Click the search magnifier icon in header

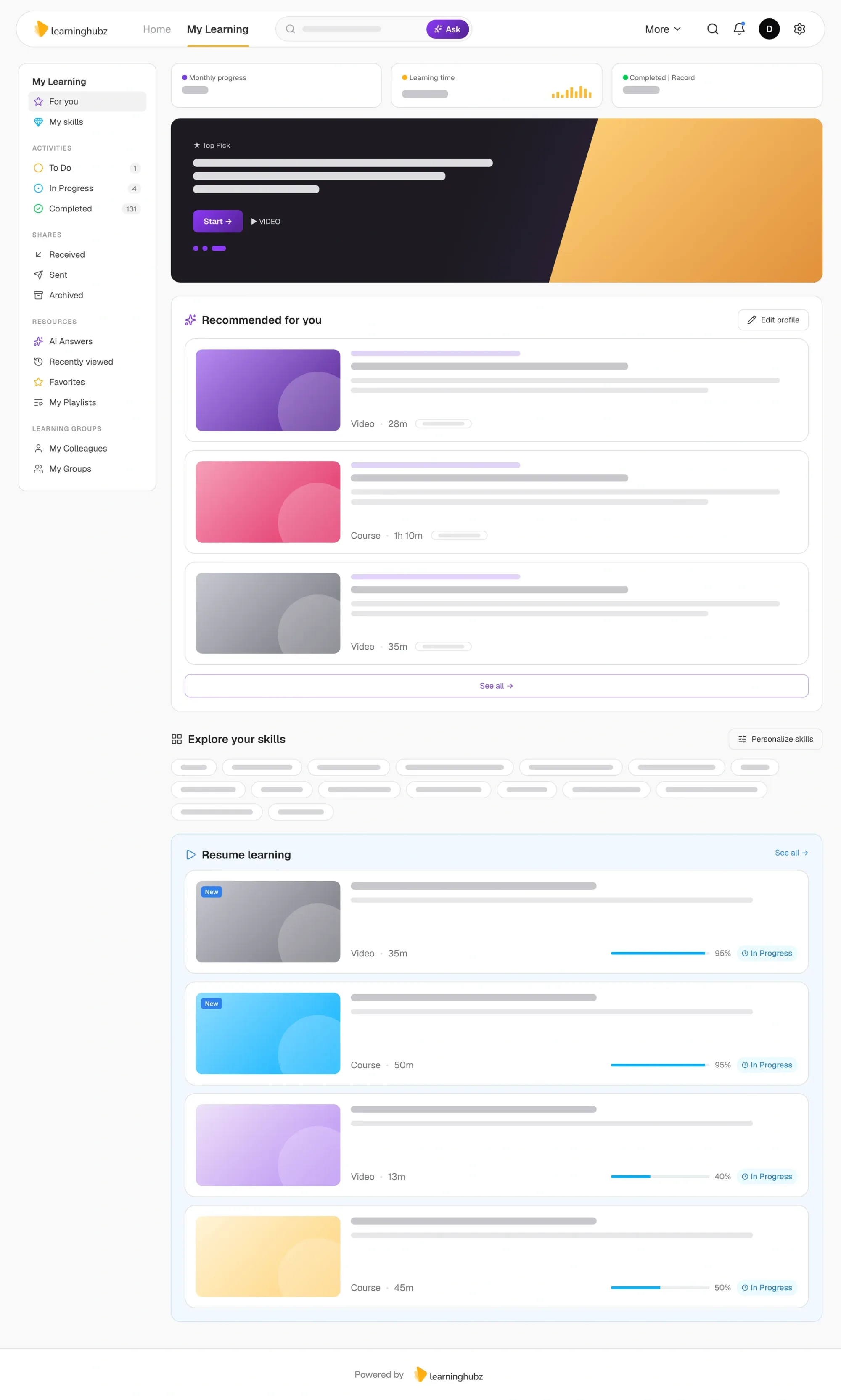point(712,29)
